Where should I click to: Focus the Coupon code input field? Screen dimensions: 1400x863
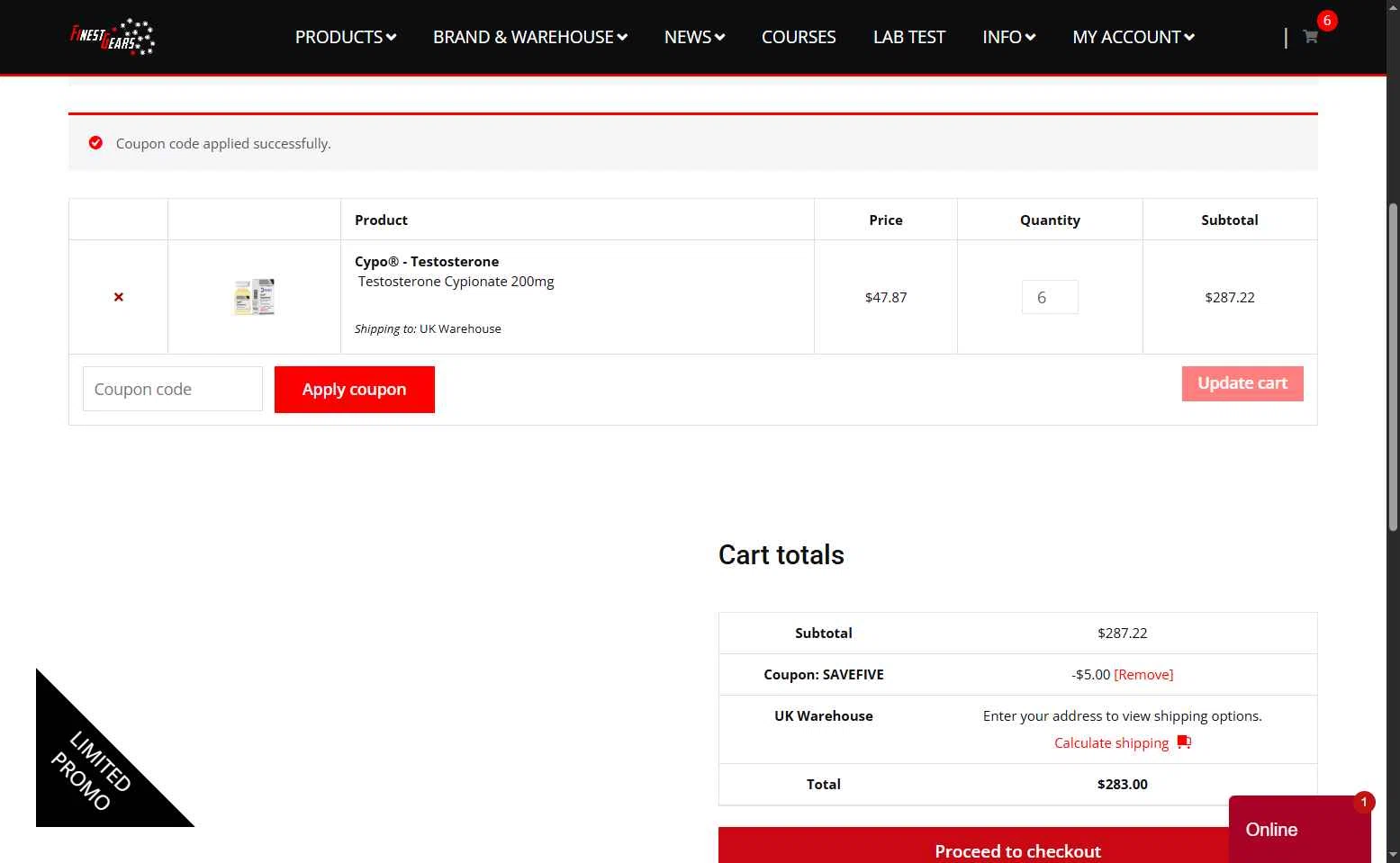(173, 389)
